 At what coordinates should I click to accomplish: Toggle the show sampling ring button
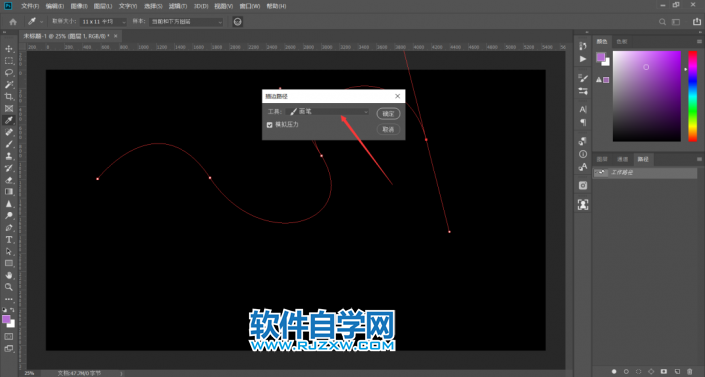coord(237,22)
